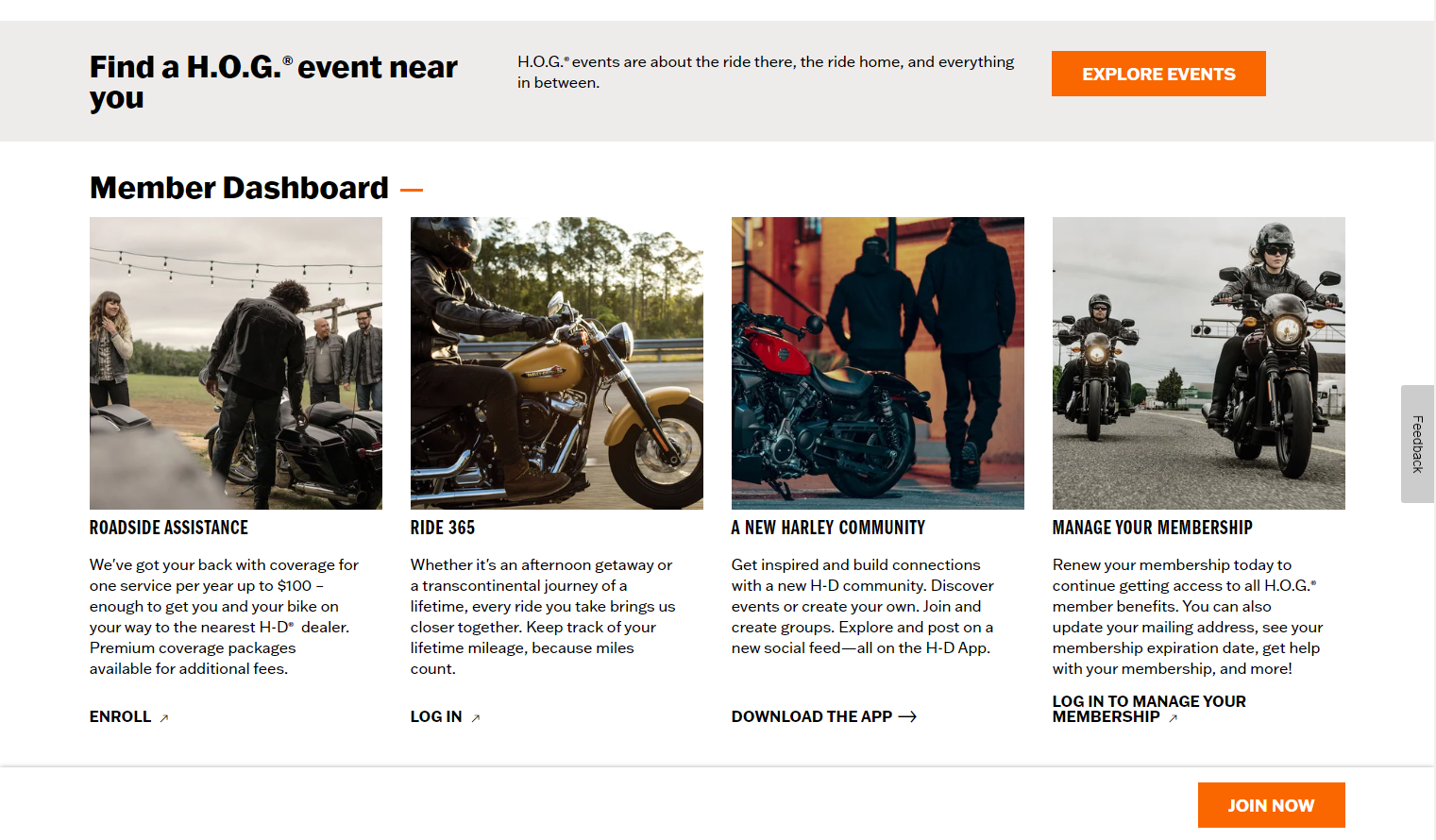The width and height of the screenshot is (1436, 840).
Task: Click the Manage Your Membership riders photo
Action: click(1199, 363)
